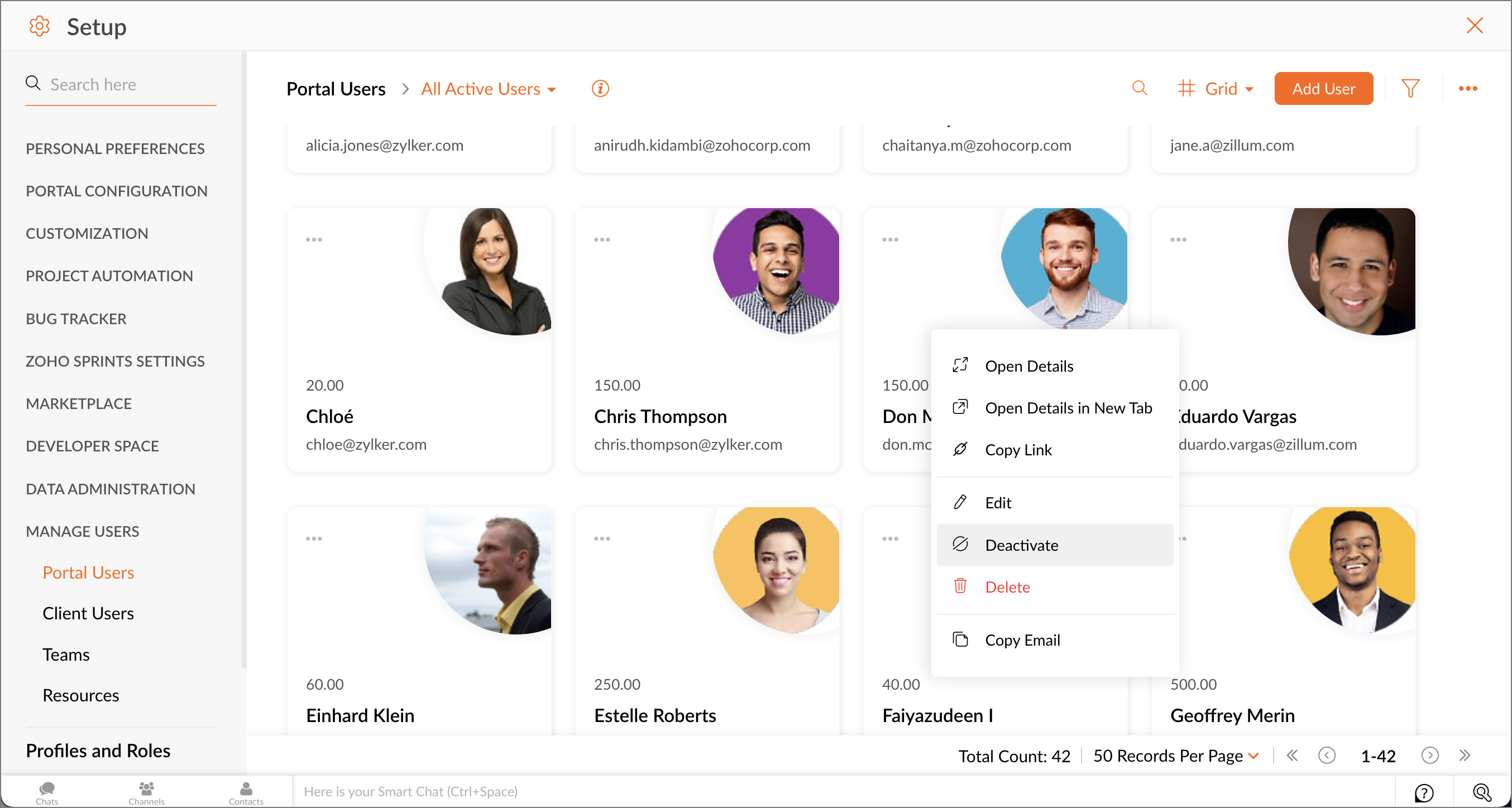
Task: Go to last page double-arrow
Action: 1465,755
